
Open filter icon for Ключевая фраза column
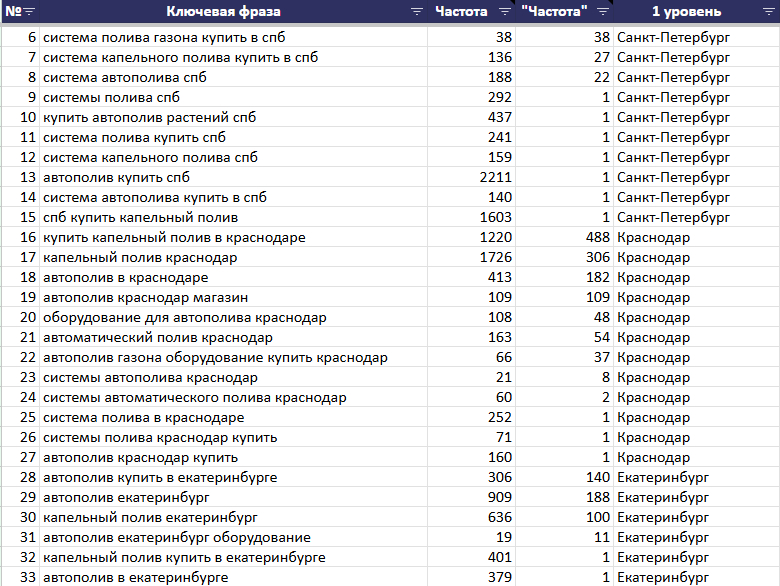pyautogui.click(x=417, y=11)
